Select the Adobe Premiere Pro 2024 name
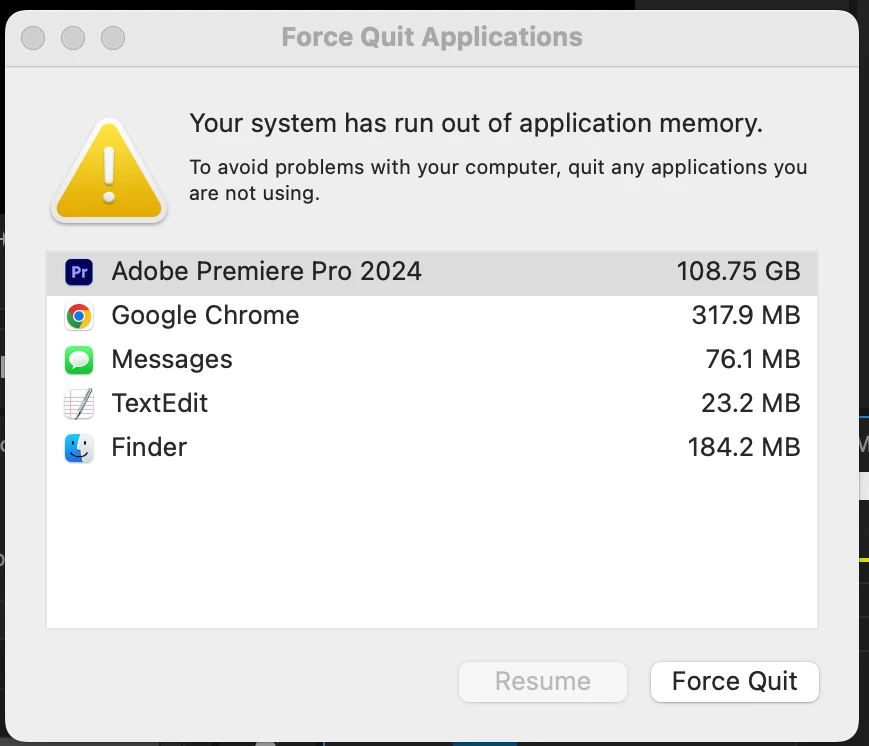 pyautogui.click(x=266, y=272)
